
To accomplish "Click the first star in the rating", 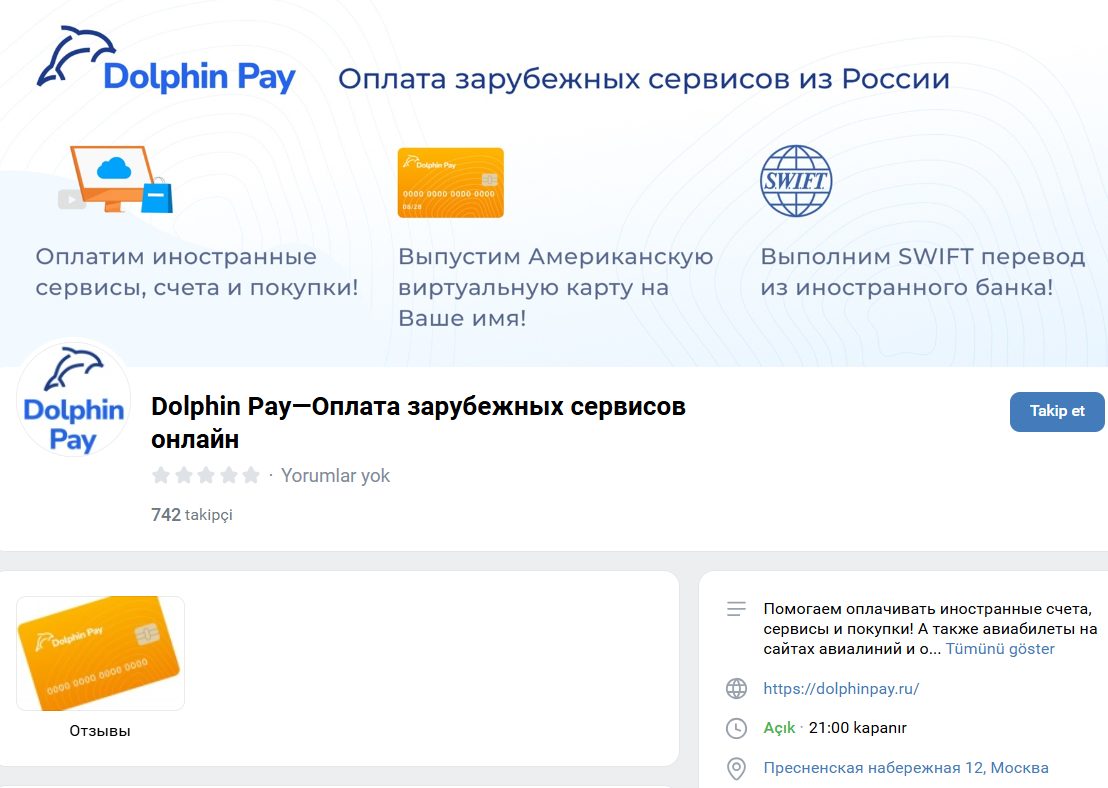I will [160, 476].
